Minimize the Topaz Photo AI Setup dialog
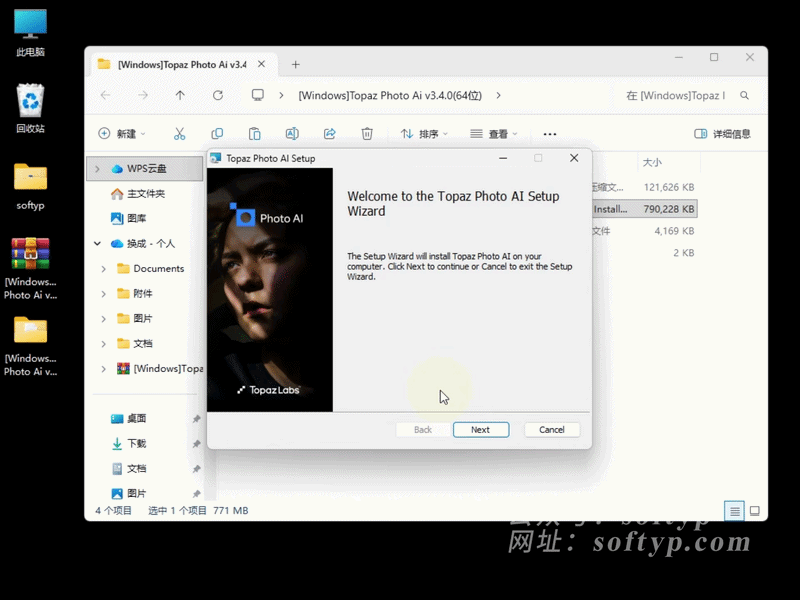 click(503, 158)
